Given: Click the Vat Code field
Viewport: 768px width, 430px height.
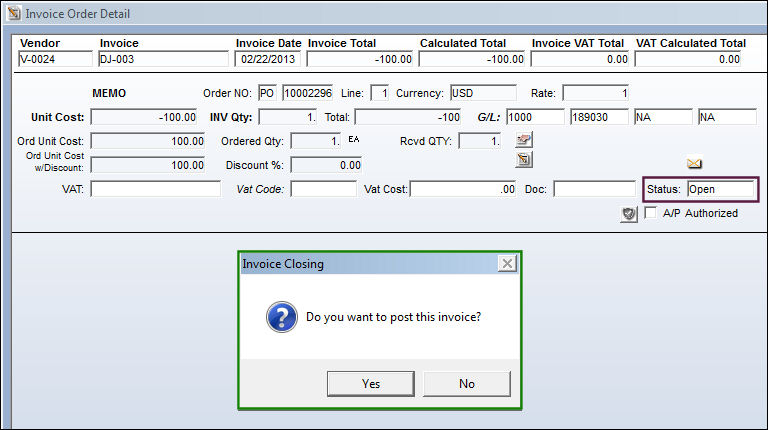Looking at the screenshot, I should pyautogui.click(x=323, y=189).
